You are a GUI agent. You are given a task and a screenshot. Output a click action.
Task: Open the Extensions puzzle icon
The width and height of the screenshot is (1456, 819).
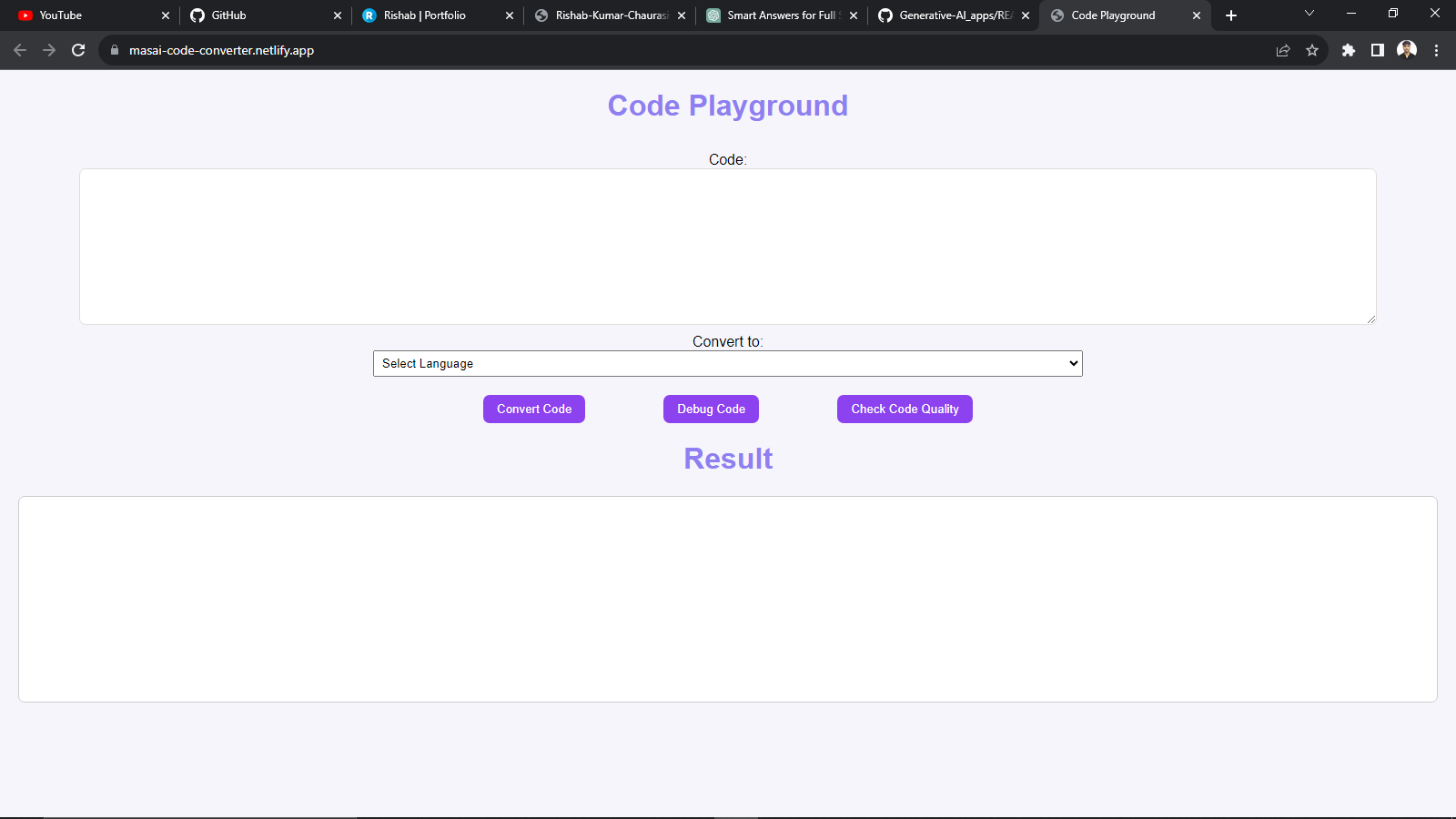click(x=1349, y=50)
